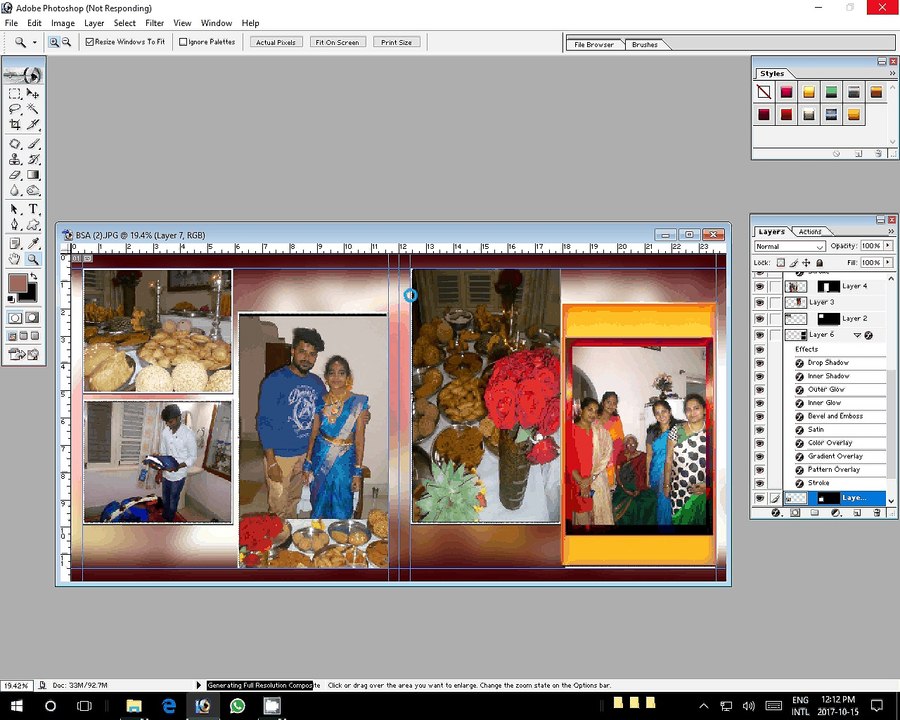Toggle Stroke effect visibility eye
The width and height of the screenshot is (900, 720).
(x=760, y=483)
